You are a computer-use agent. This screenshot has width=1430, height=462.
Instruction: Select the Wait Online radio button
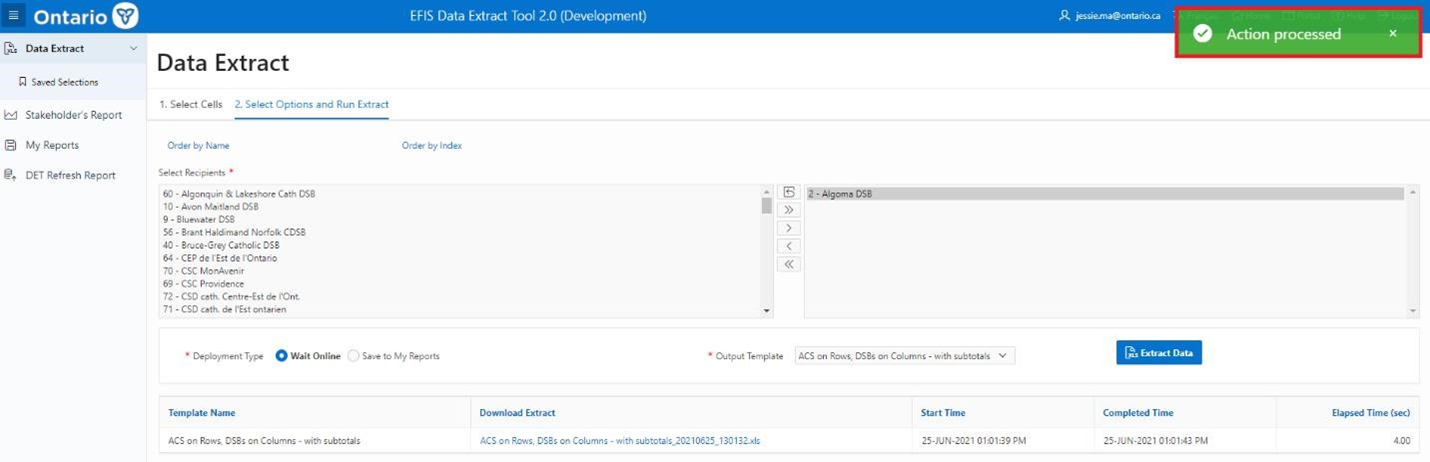click(282, 356)
